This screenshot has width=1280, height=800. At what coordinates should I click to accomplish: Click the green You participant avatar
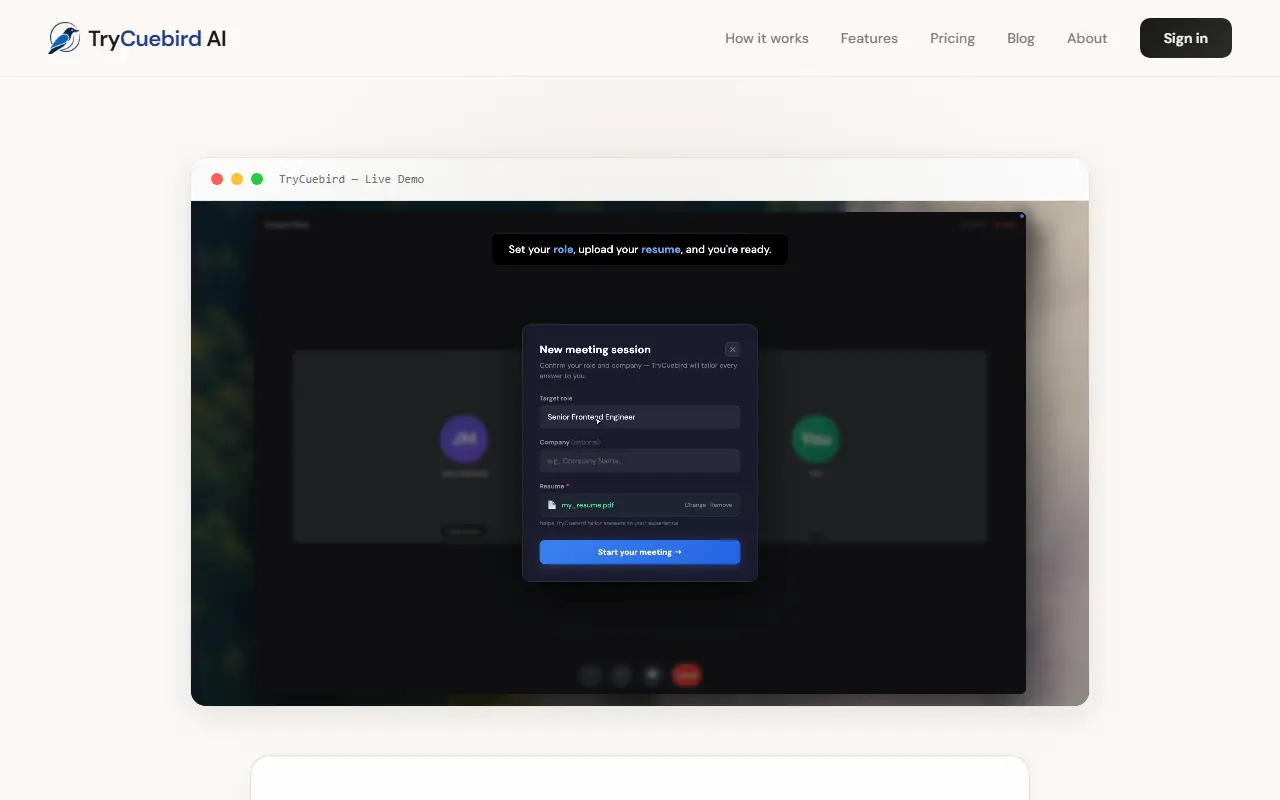point(816,439)
